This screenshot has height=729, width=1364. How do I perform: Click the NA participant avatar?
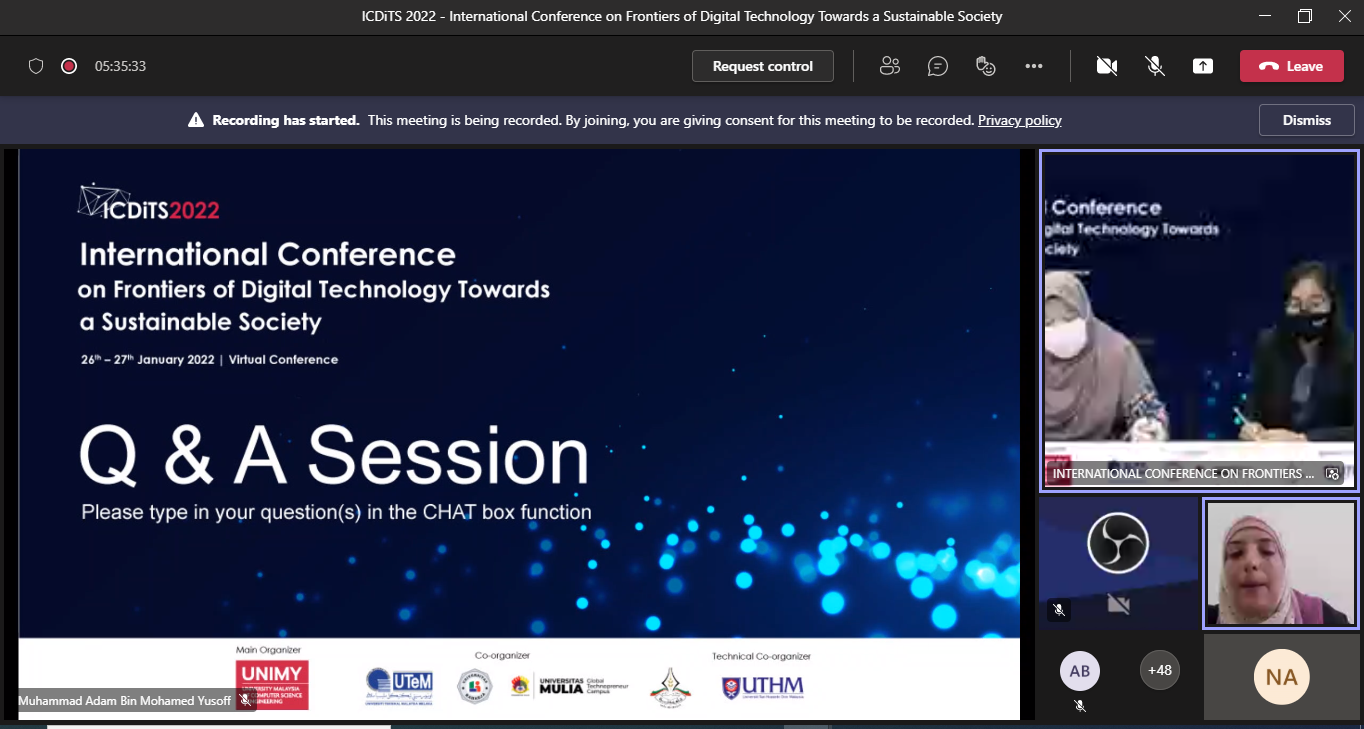pos(1282,677)
